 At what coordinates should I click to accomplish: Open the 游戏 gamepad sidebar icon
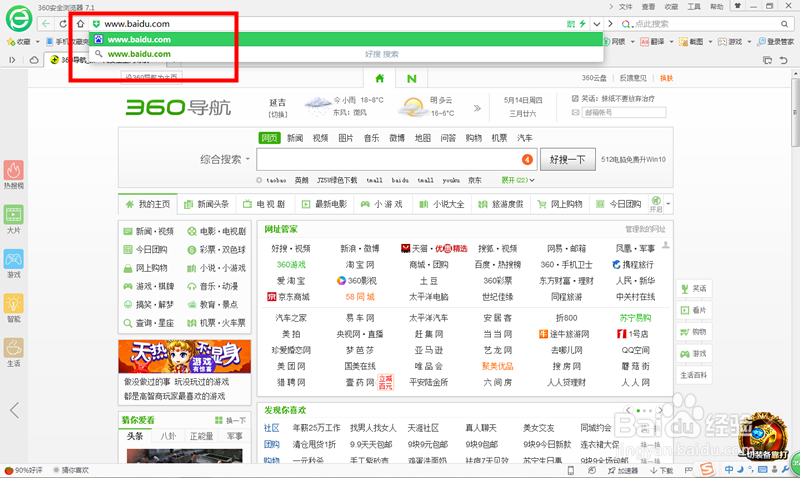coord(14,263)
